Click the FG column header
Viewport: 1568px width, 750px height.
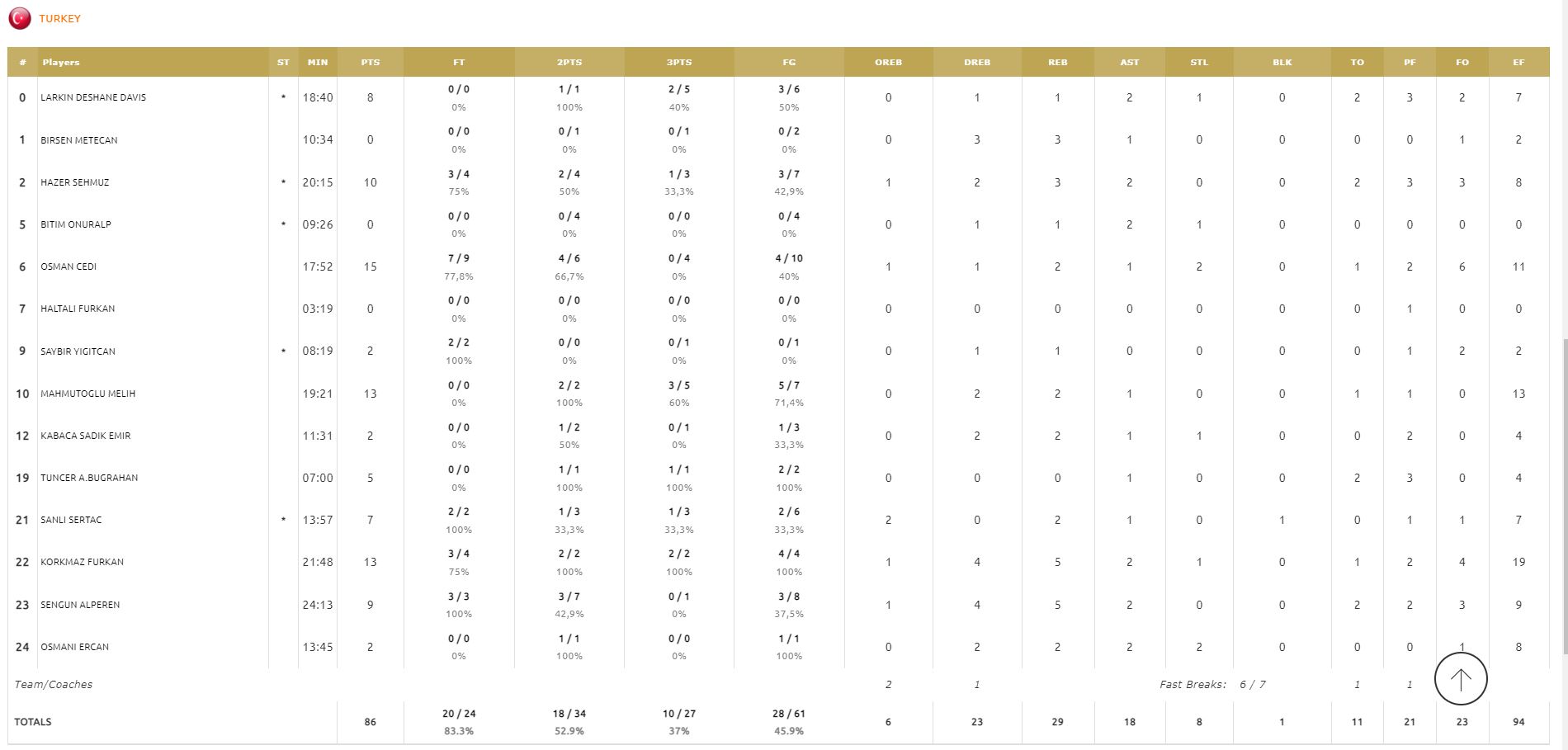pyautogui.click(x=789, y=62)
